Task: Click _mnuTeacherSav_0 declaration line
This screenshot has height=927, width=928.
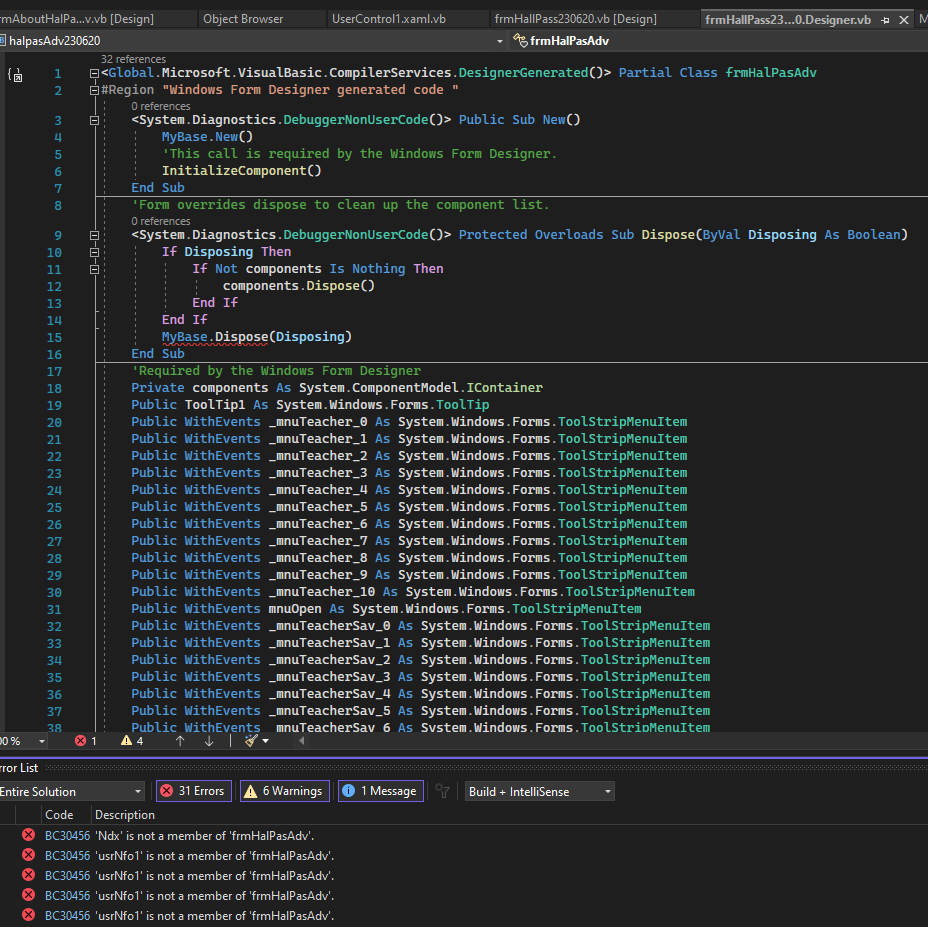Action: 420,626
